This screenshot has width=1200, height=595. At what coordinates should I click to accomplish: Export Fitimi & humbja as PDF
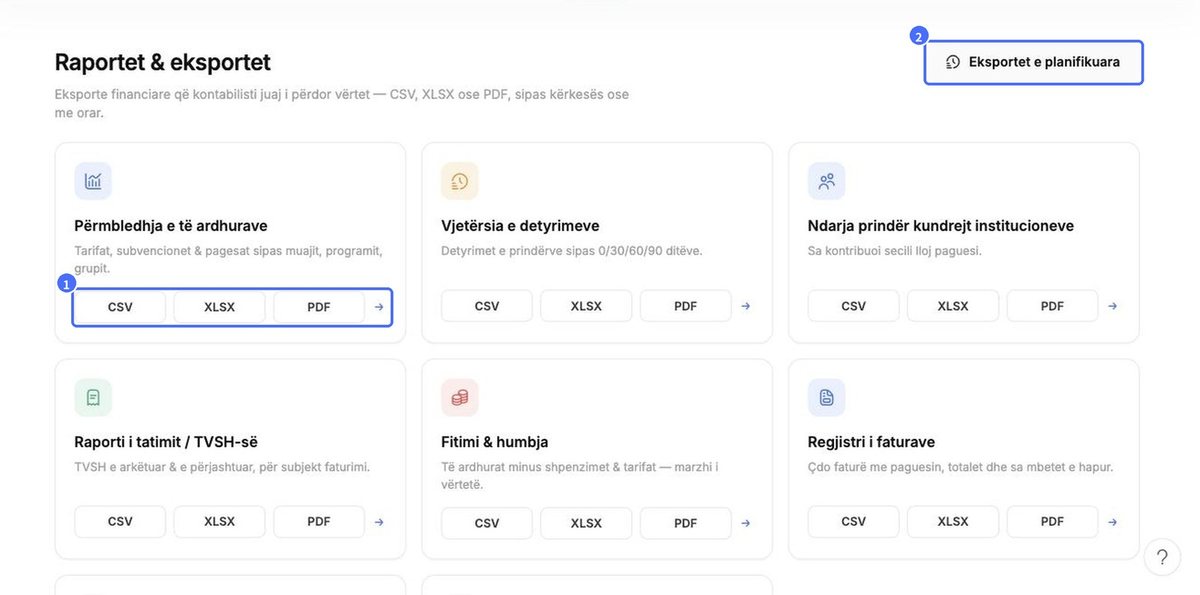(686, 523)
